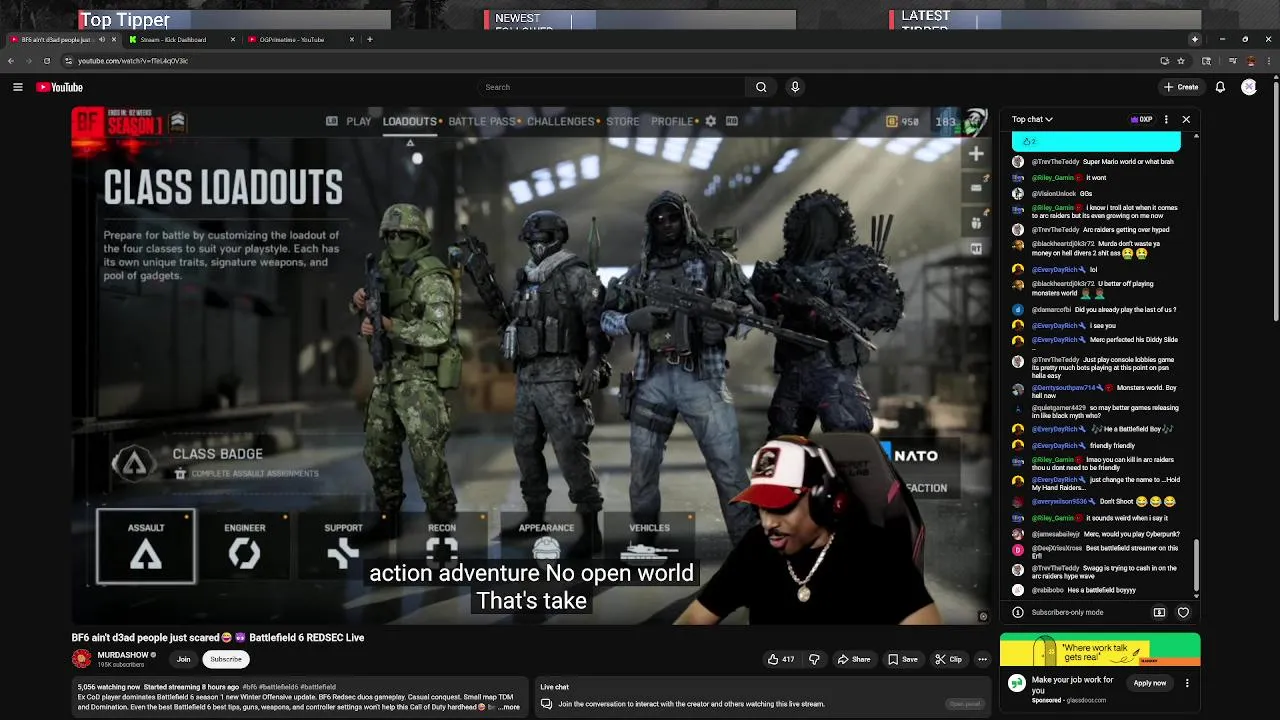The width and height of the screenshot is (1280, 720).
Task: Bookmark this page with the star
Action: pos(1181,61)
